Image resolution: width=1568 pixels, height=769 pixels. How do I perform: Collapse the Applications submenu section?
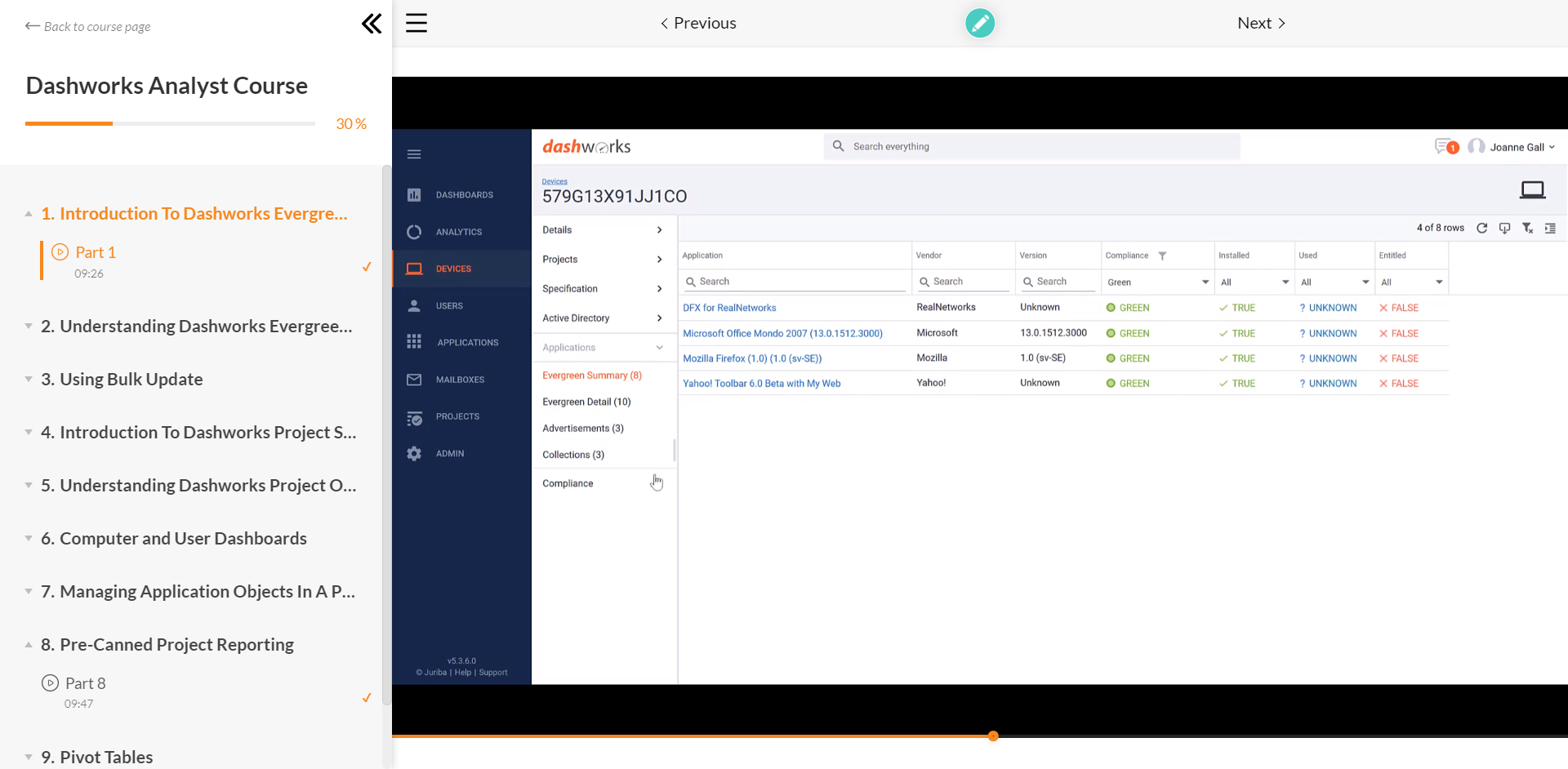[x=604, y=348]
